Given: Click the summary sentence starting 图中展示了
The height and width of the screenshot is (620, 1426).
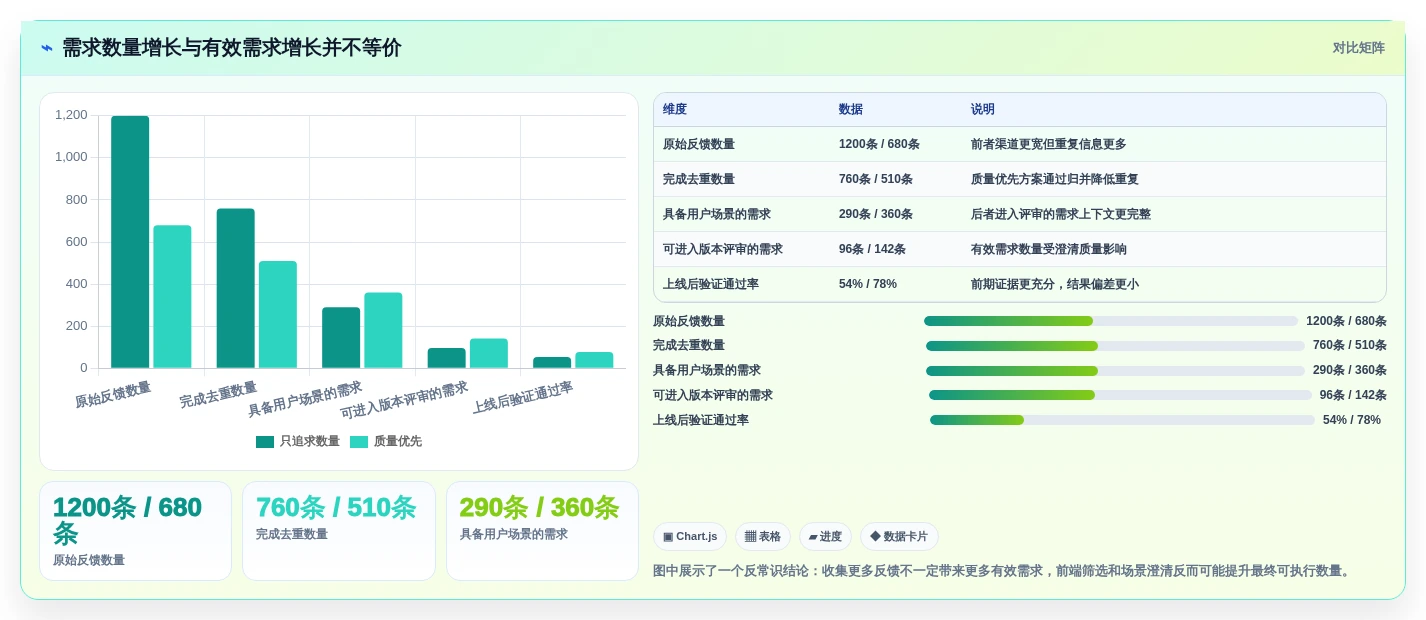Looking at the screenshot, I should (1003, 571).
